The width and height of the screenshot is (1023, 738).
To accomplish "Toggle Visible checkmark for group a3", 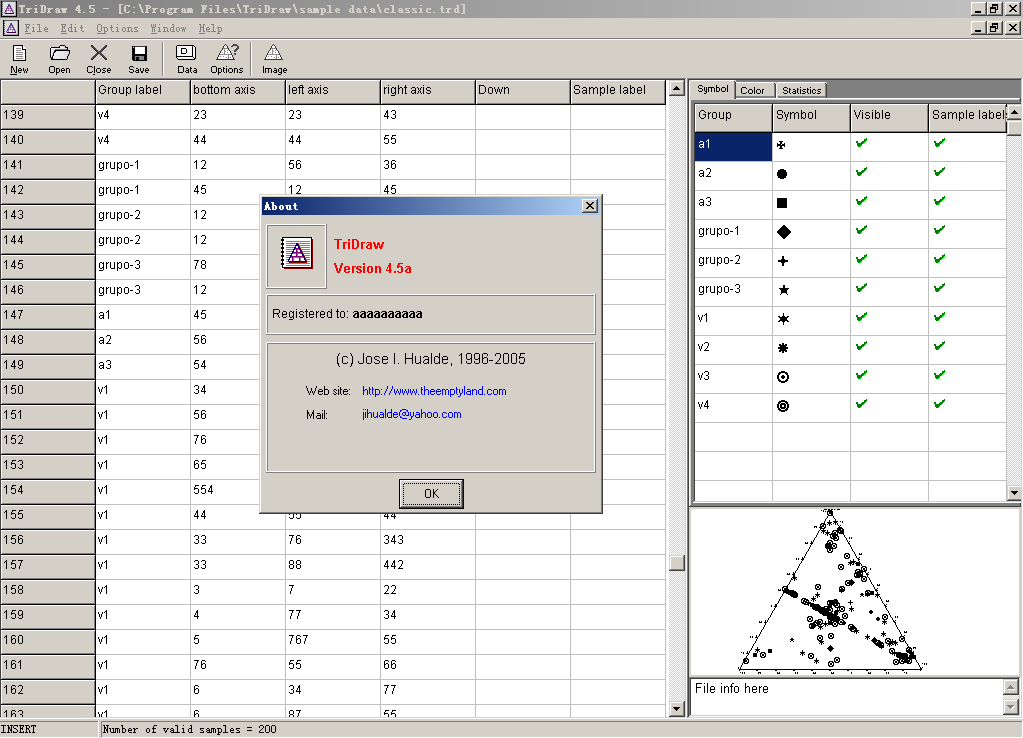I will 862,201.
